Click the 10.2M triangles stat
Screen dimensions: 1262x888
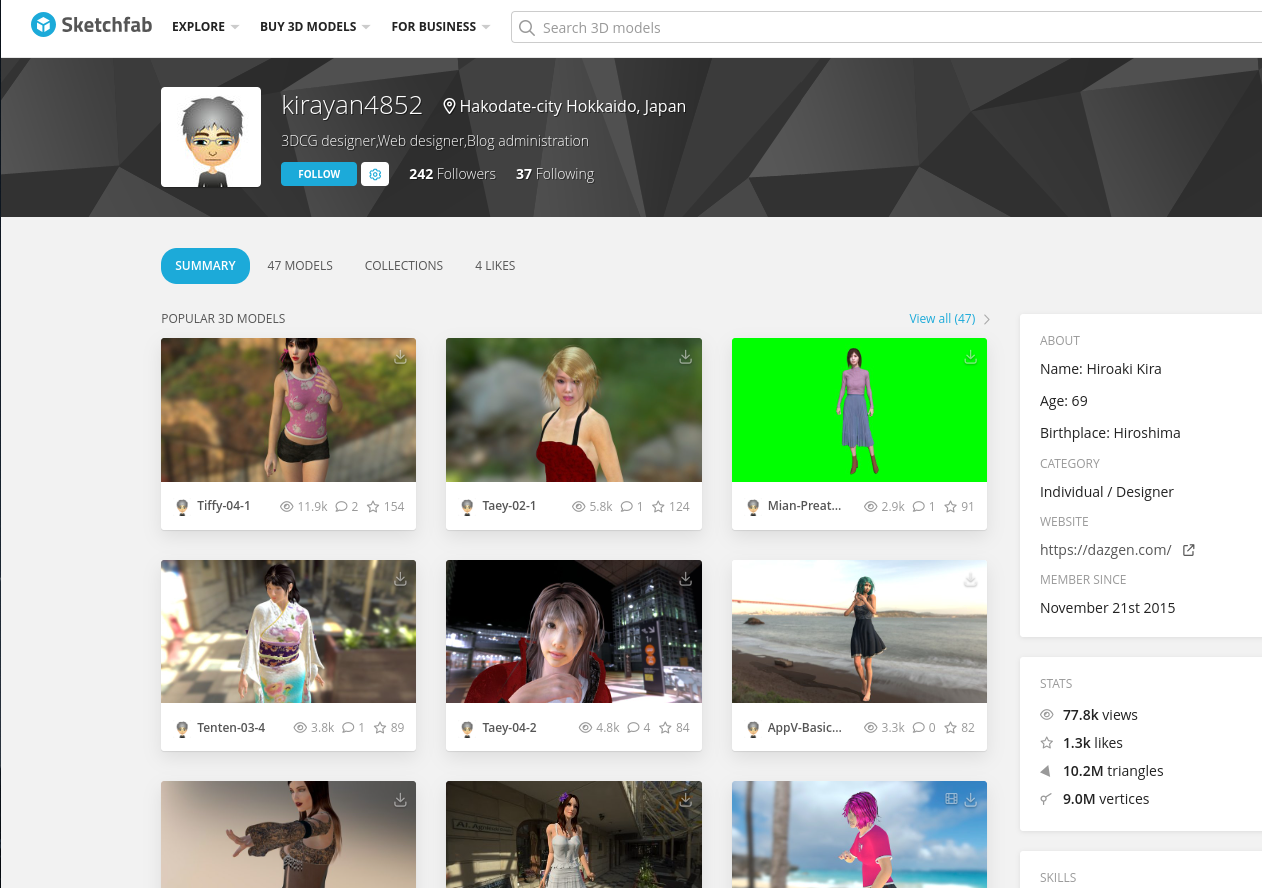click(x=1113, y=771)
